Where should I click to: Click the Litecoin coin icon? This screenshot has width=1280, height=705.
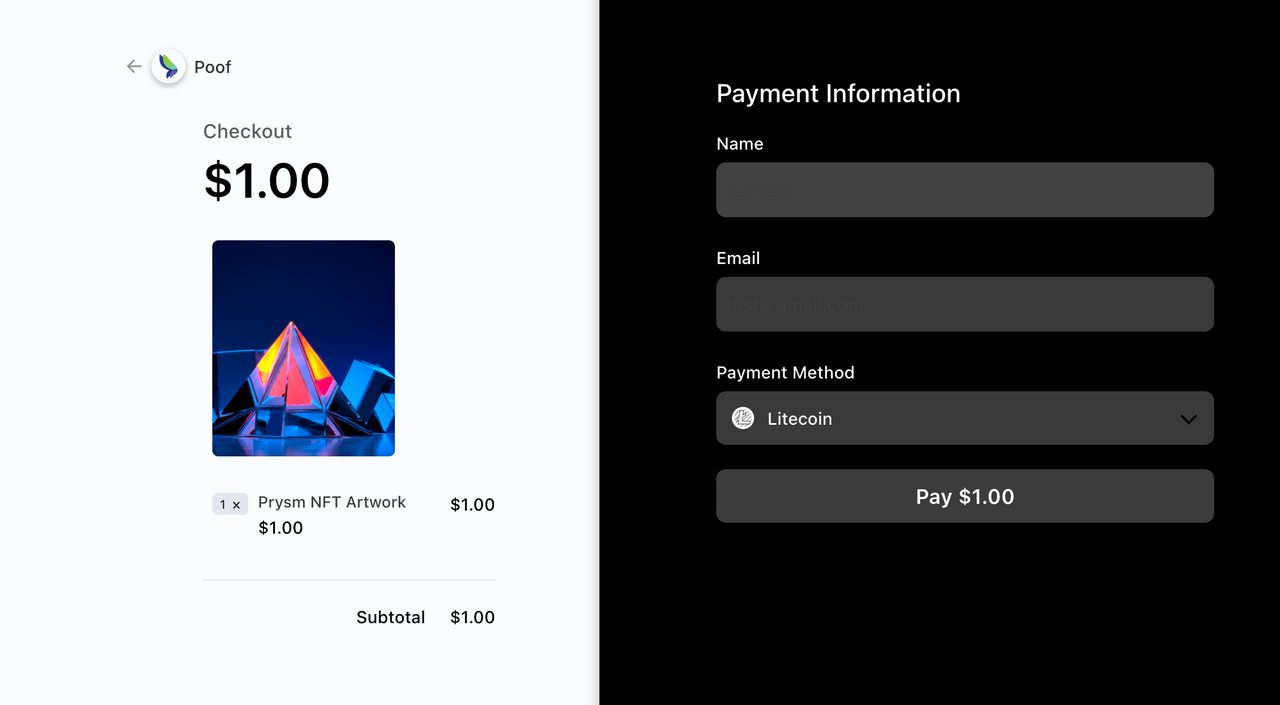[742, 418]
